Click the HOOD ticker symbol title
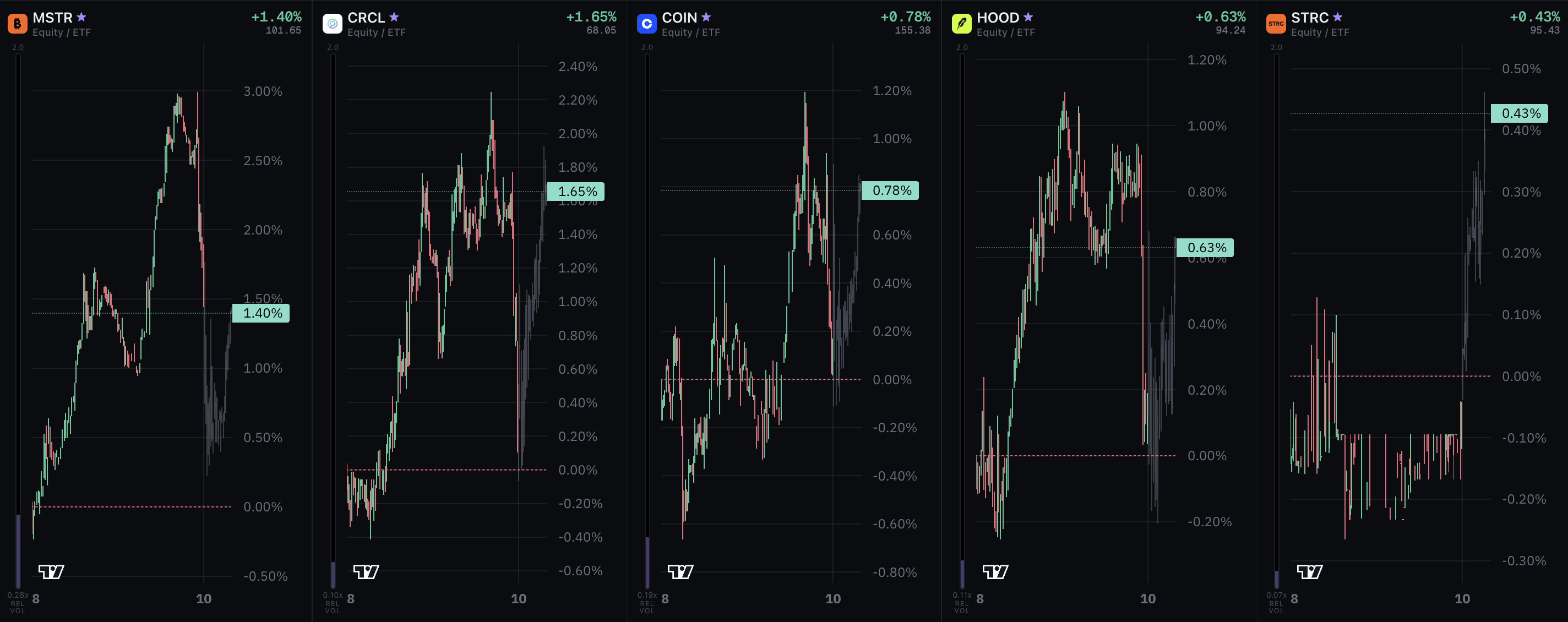This screenshot has height=622, width=1568. click(x=998, y=18)
